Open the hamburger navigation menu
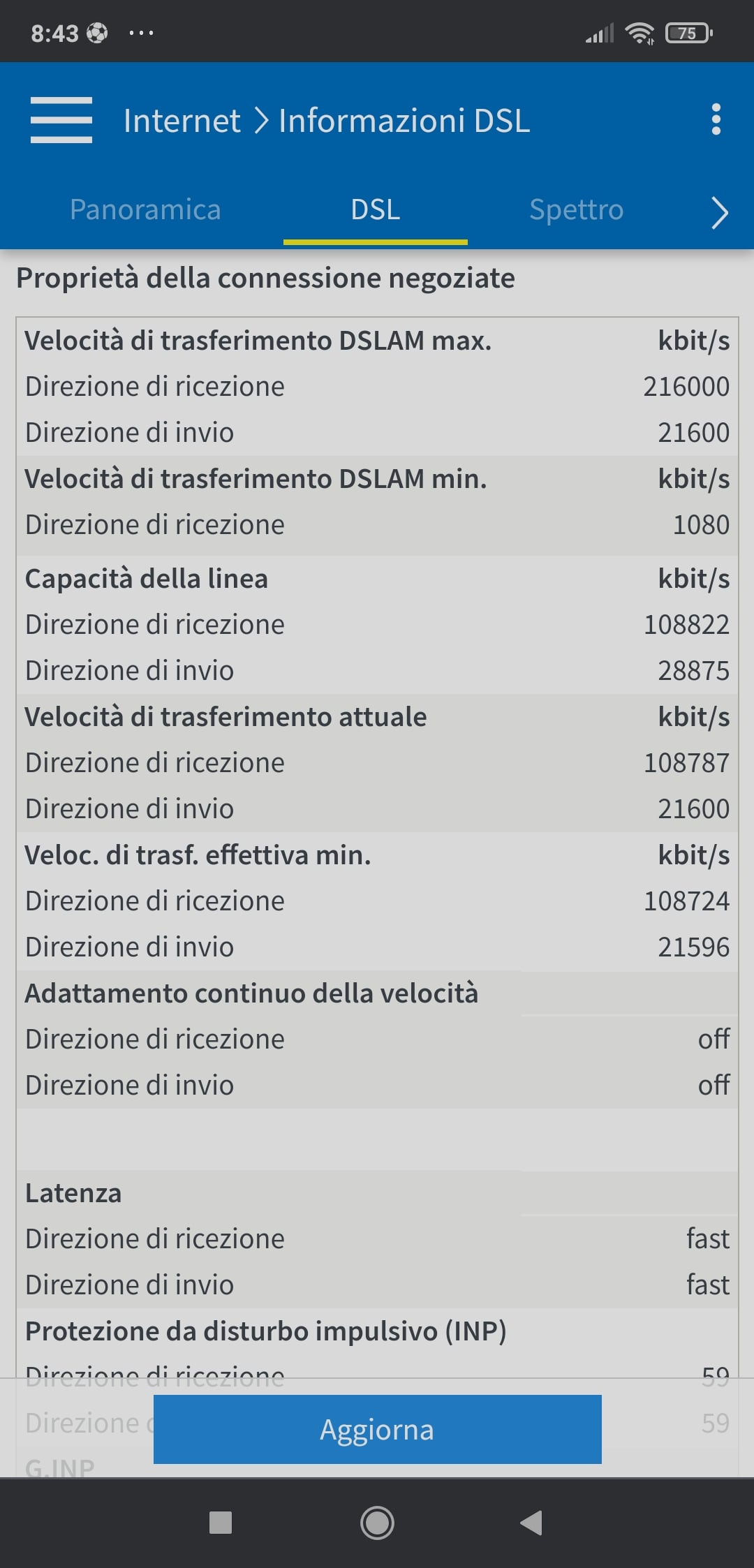The height and width of the screenshot is (1568, 754). click(61, 120)
